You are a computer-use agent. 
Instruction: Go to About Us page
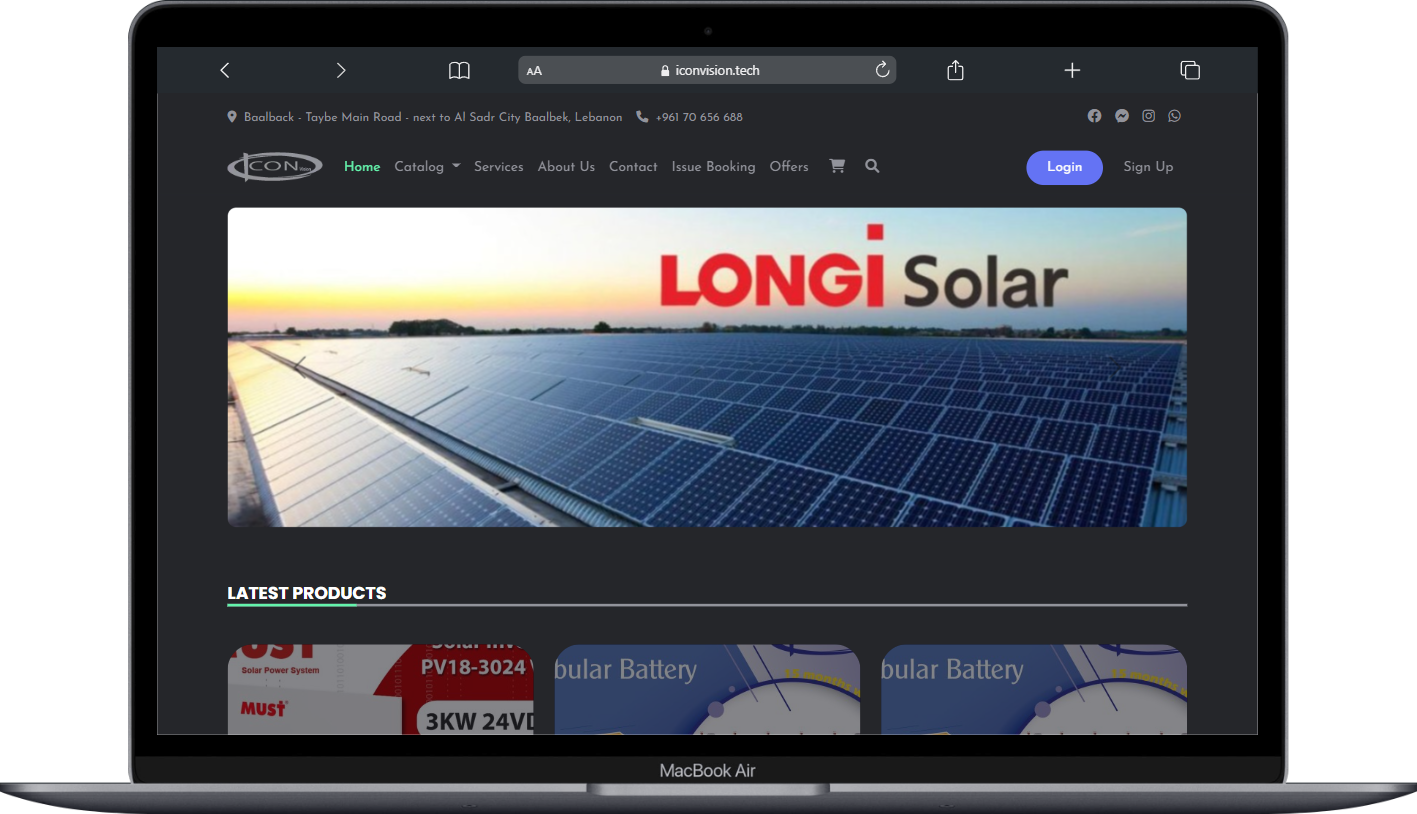(566, 167)
